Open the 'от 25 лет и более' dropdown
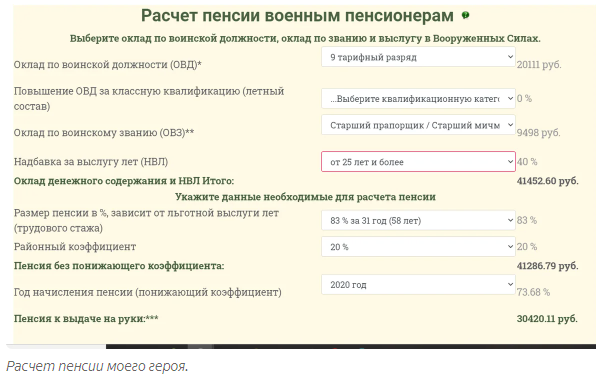The height and width of the screenshot is (383, 596). 418,161
